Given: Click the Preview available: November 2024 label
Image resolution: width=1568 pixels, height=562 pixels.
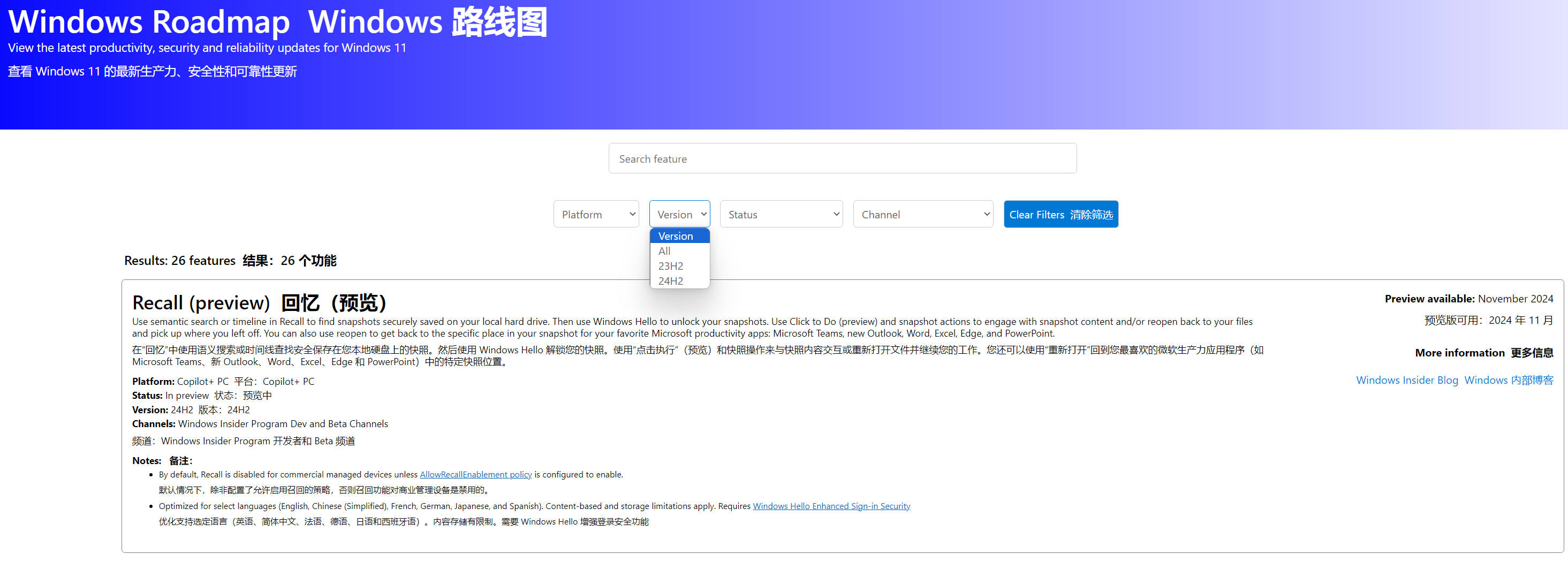Looking at the screenshot, I should click(1468, 299).
